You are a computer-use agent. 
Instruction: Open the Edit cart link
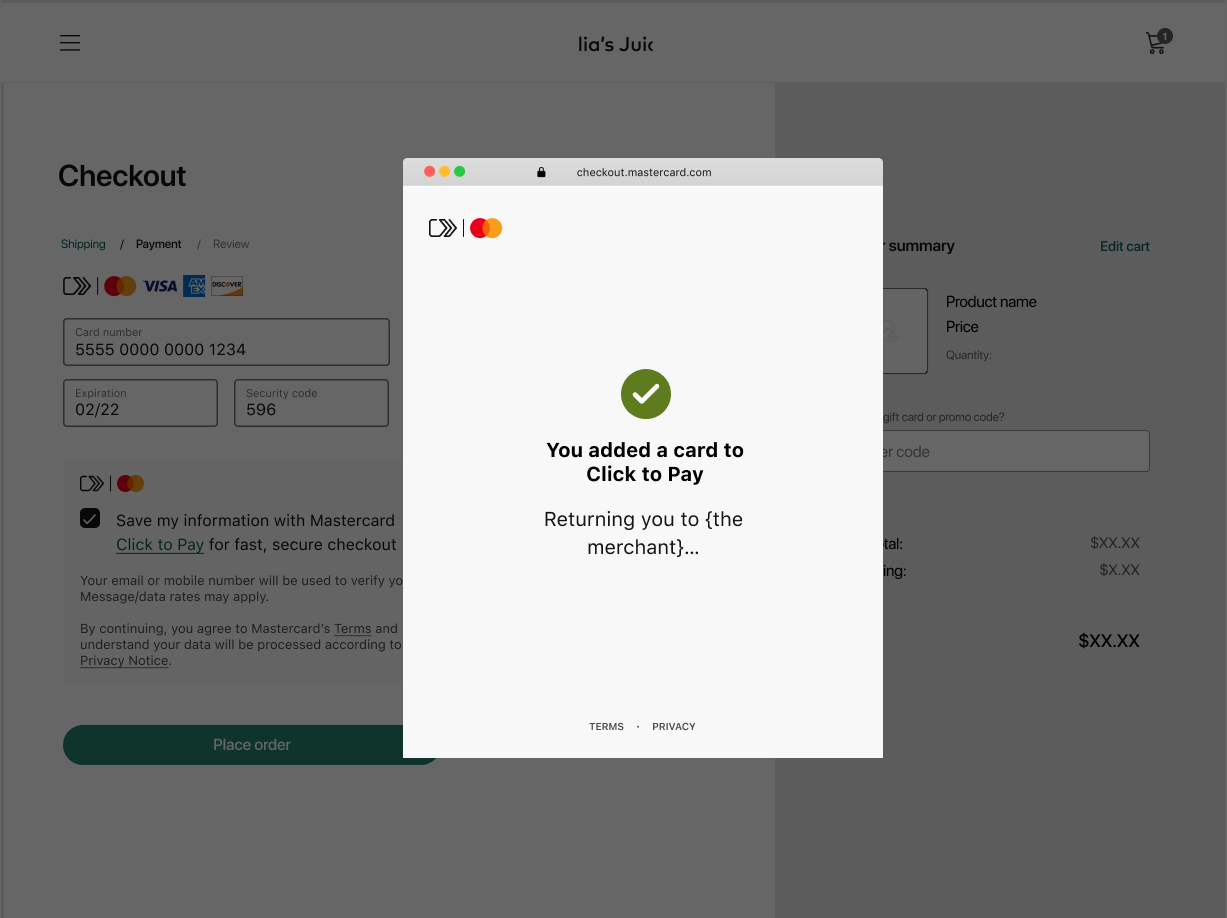(1124, 247)
